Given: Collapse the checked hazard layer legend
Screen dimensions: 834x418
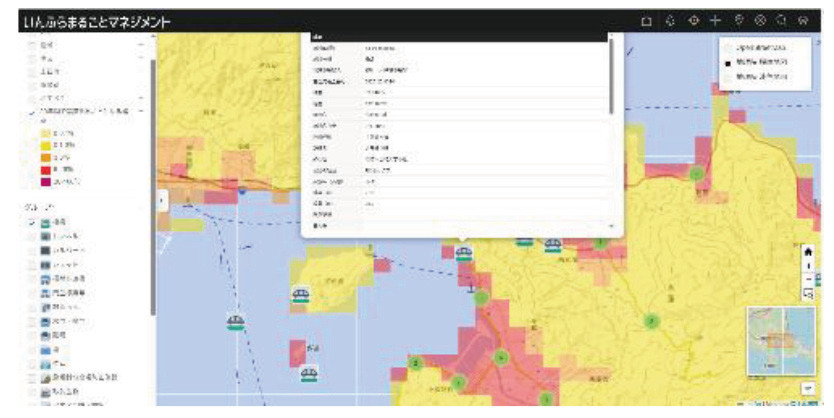Looking at the screenshot, I should pyautogui.click(x=141, y=111).
